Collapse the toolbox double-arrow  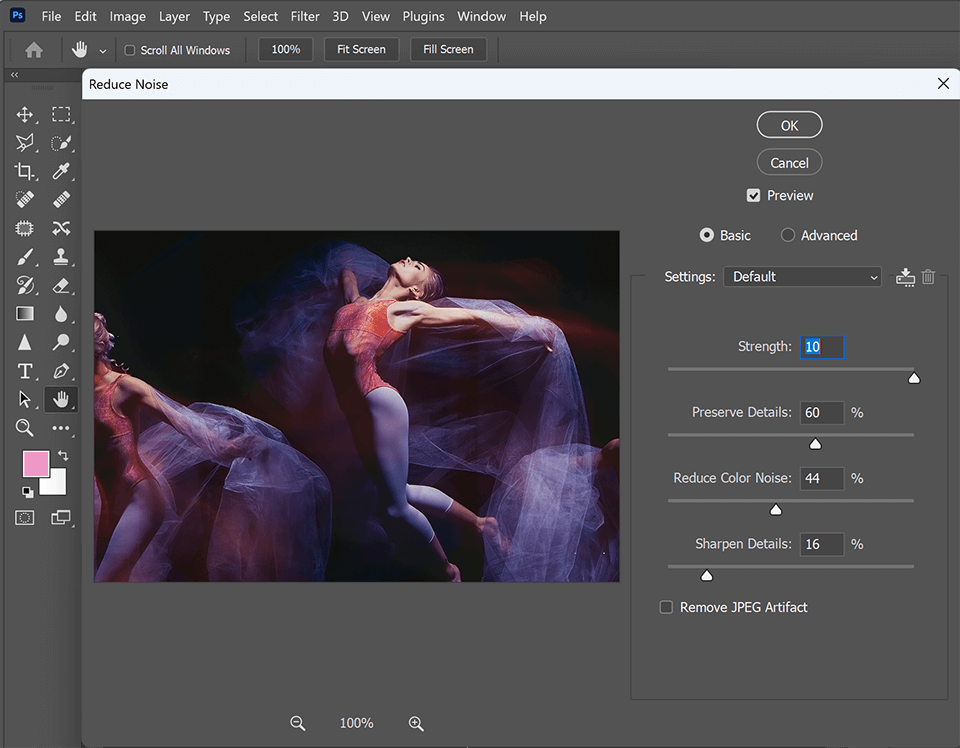pos(14,75)
